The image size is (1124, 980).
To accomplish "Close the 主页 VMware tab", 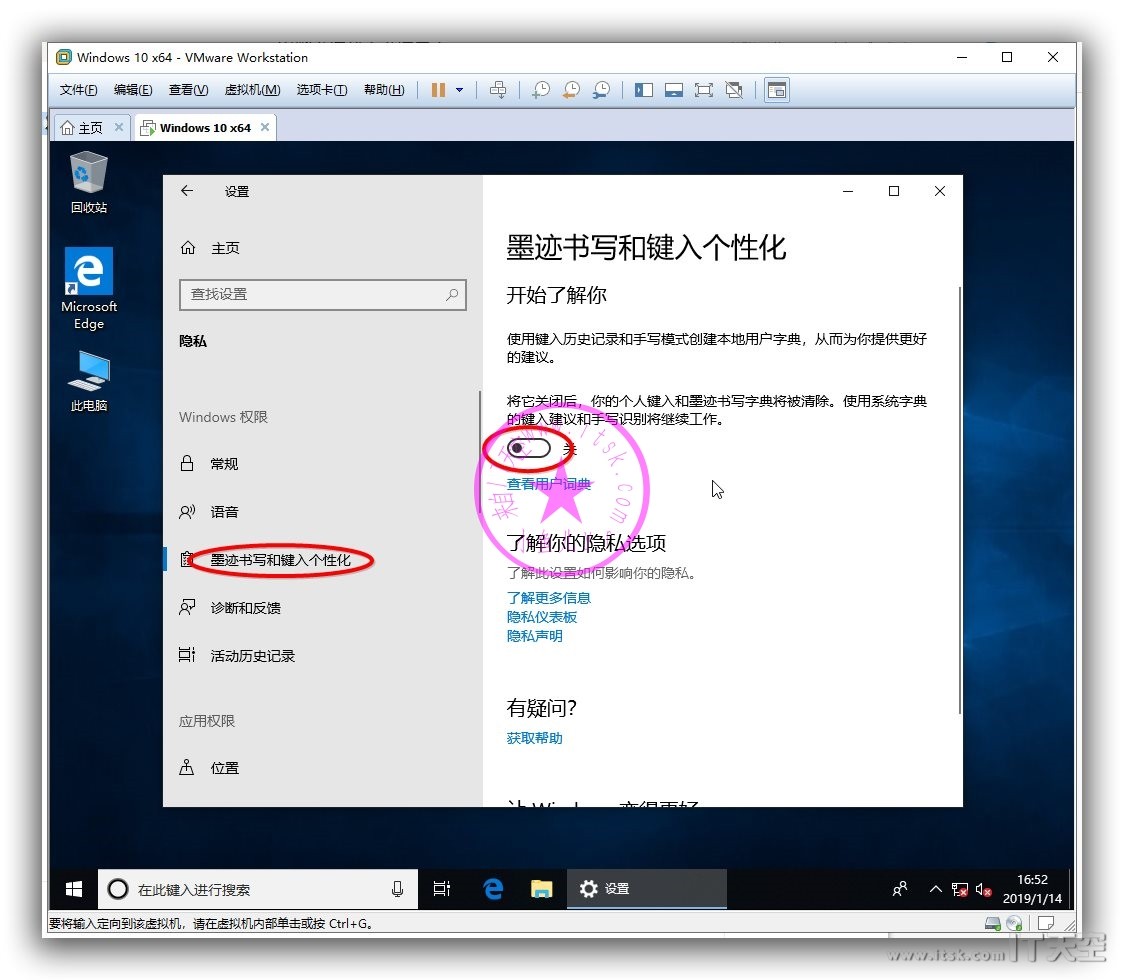I will point(119,127).
